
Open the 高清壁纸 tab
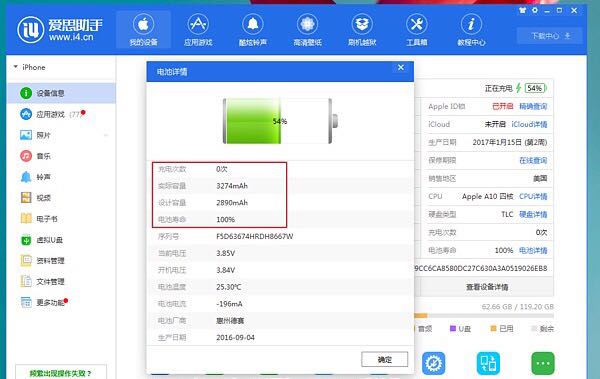[307, 30]
